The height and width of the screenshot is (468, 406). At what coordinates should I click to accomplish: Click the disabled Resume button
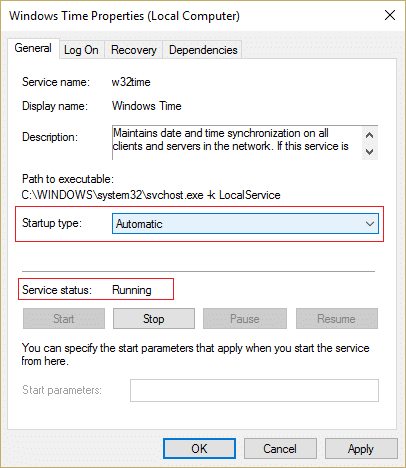[x=337, y=319]
